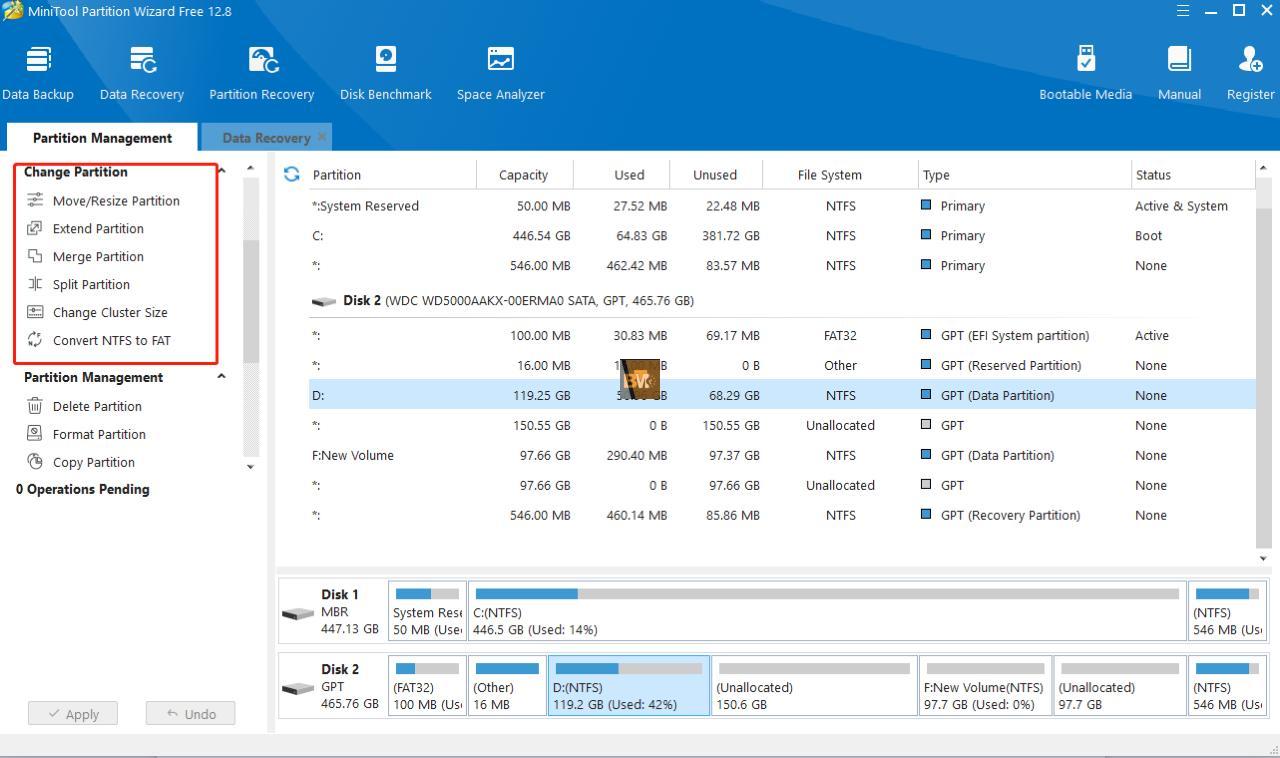Launch Data Recovery from the toolbar
Screen dimensions: 1280x758
point(142,73)
